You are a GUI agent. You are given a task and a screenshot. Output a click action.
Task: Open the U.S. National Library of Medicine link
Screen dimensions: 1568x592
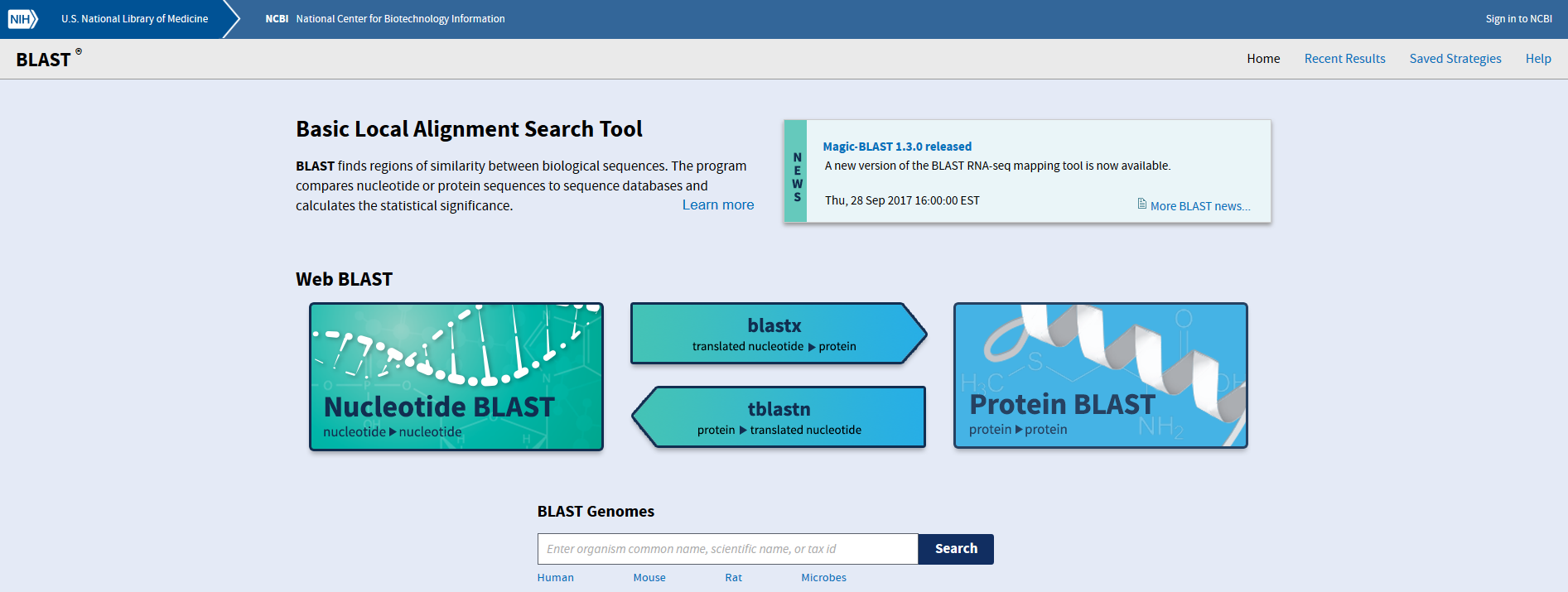(x=134, y=19)
